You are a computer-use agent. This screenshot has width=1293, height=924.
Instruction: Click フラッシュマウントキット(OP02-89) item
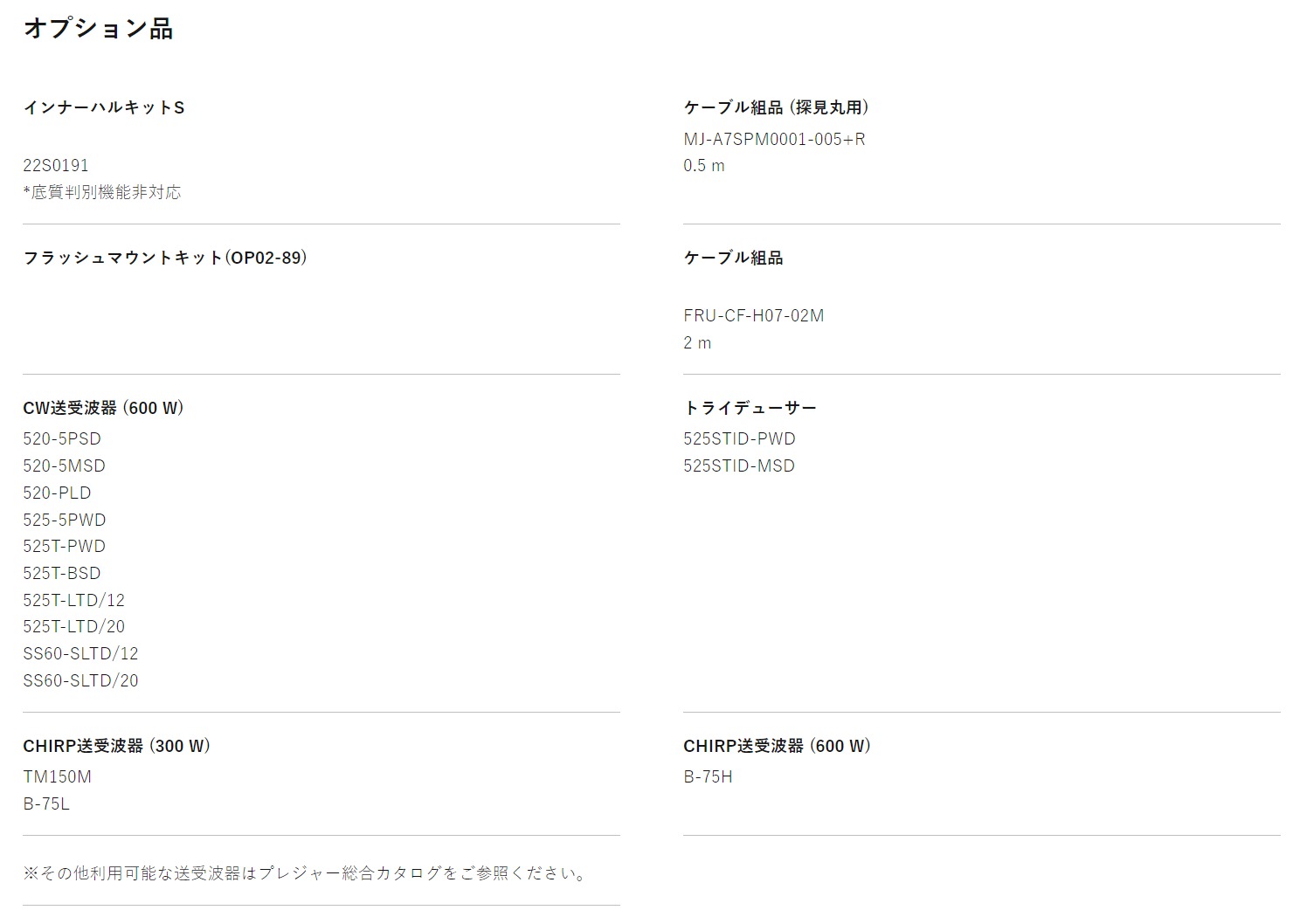click(x=165, y=258)
